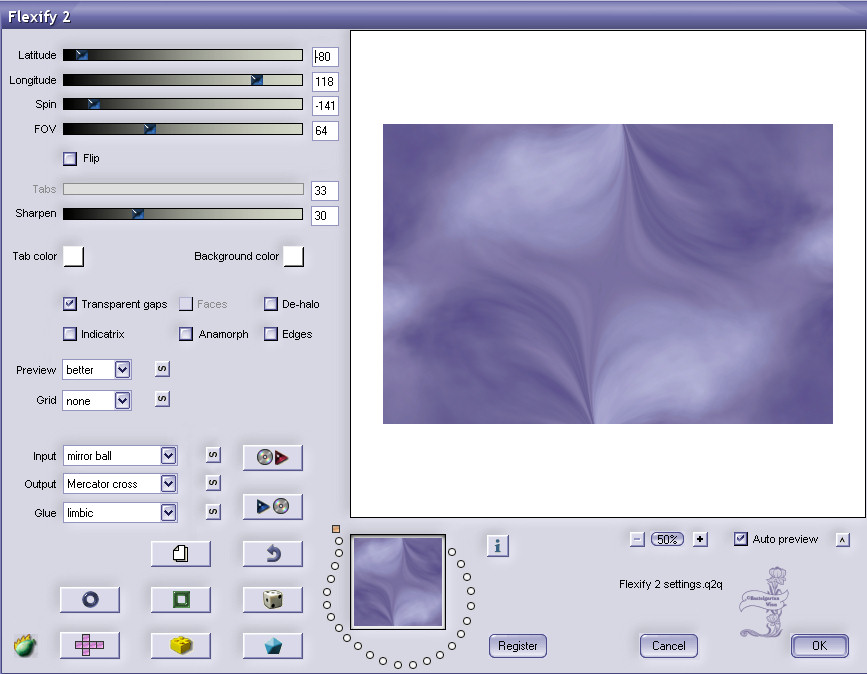Click the pink cross layout button
867x674 pixels.
pyautogui.click(x=90, y=645)
